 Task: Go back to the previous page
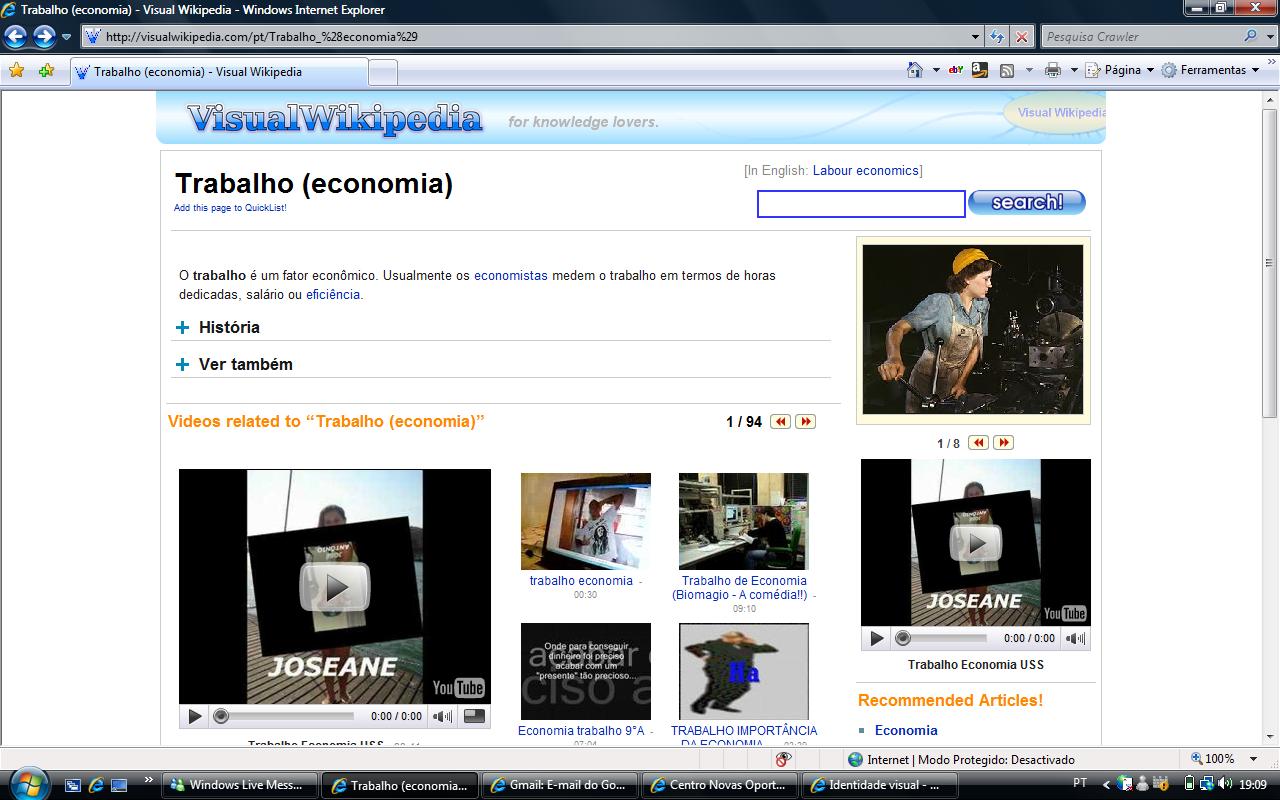click(x=16, y=37)
